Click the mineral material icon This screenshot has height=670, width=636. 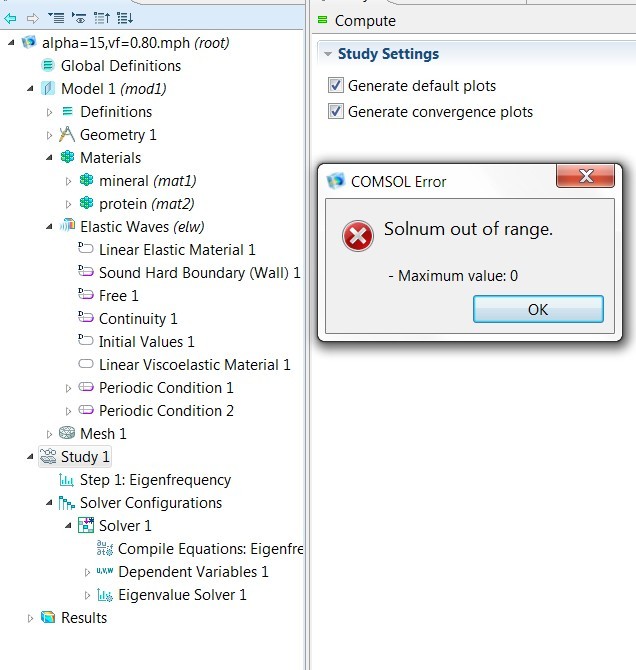[86, 180]
